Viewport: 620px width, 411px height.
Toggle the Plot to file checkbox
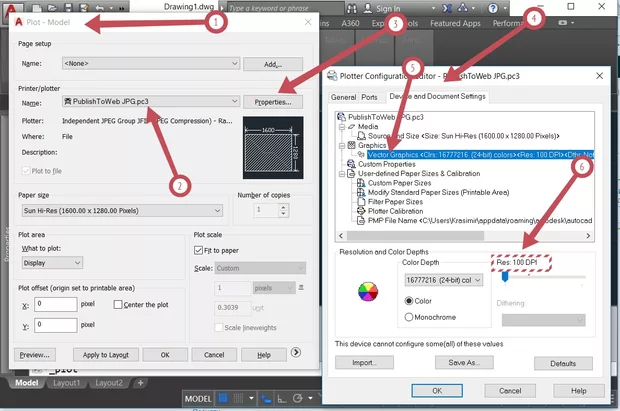(x=26, y=170)
